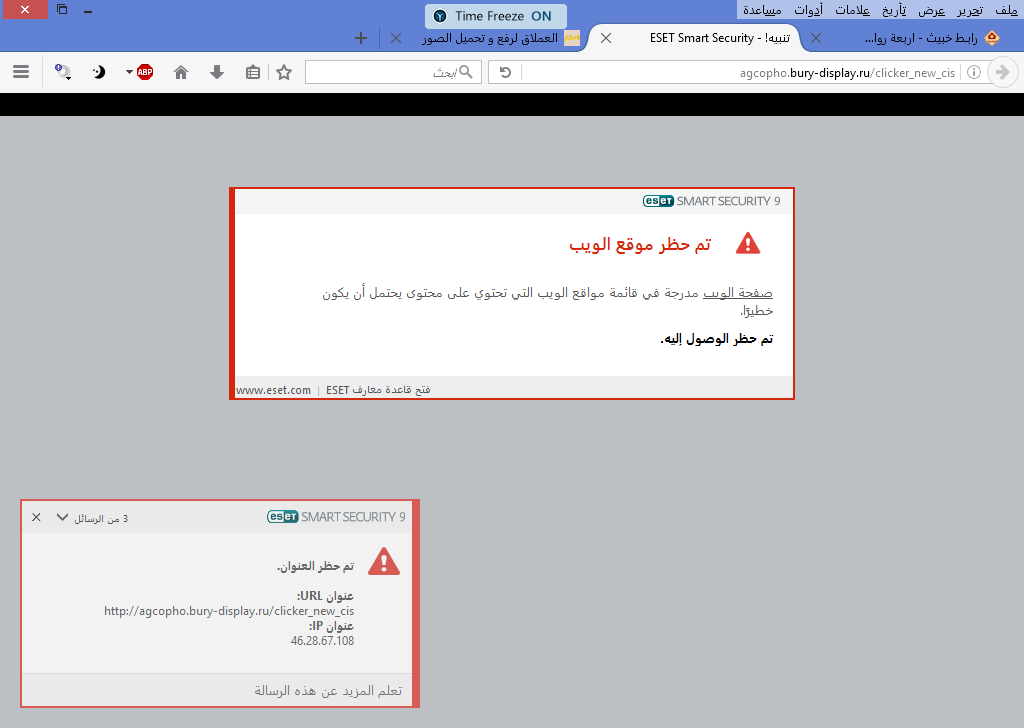
Task: Open the علامات menu
Action: click(x=852, y=10)
